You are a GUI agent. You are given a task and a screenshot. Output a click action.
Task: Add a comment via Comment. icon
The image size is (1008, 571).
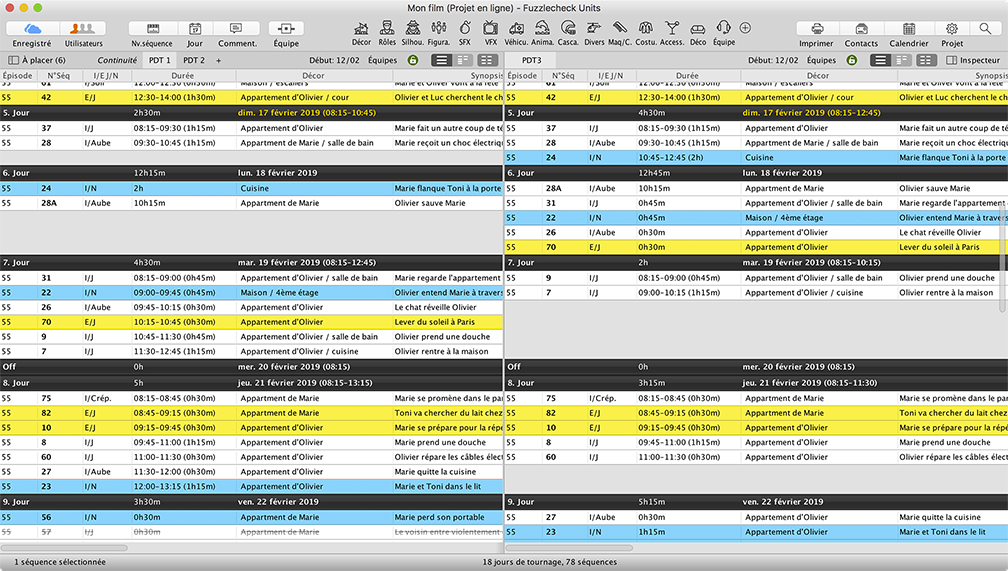pos(237,28)
